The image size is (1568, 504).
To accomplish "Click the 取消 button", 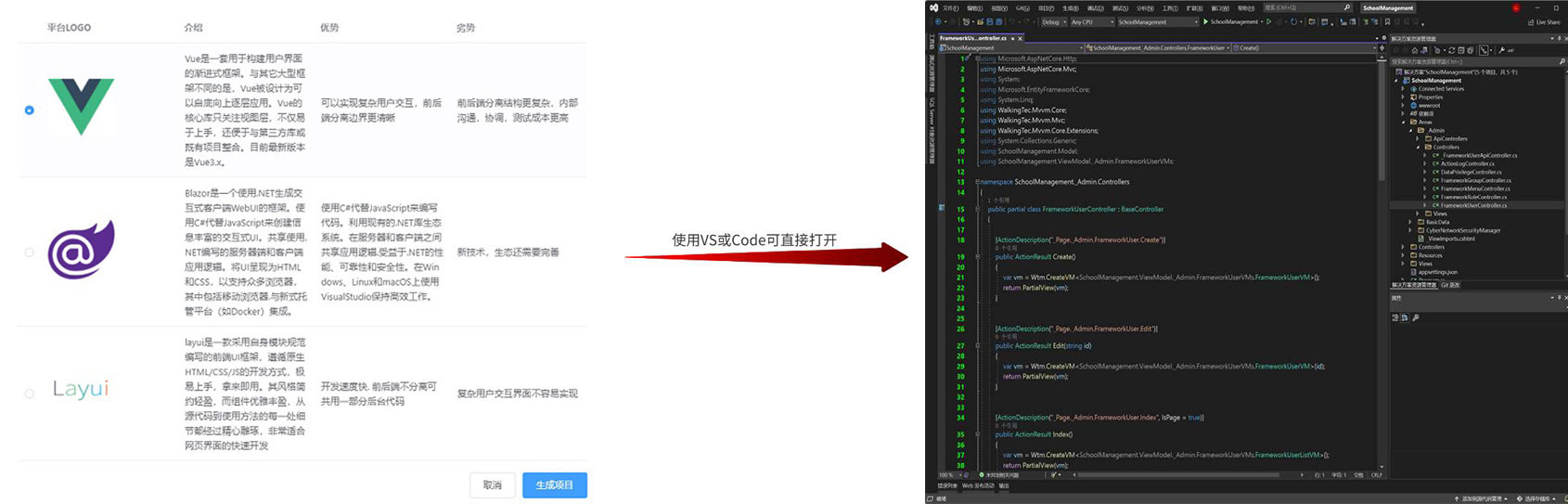I will click(492, 485).
